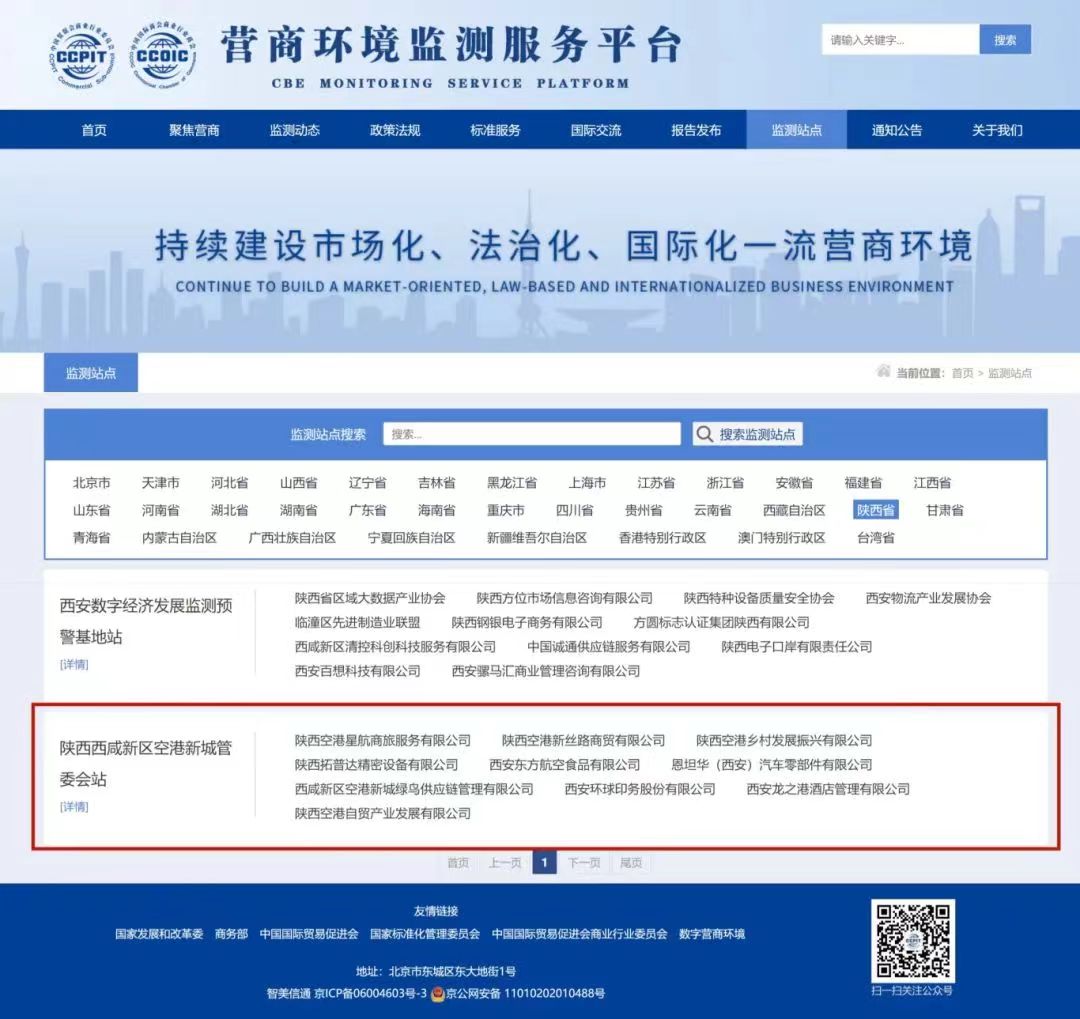Click the CCOIC logo
The height and width of the screenshot is (1019, 1080).
point(162,56)
